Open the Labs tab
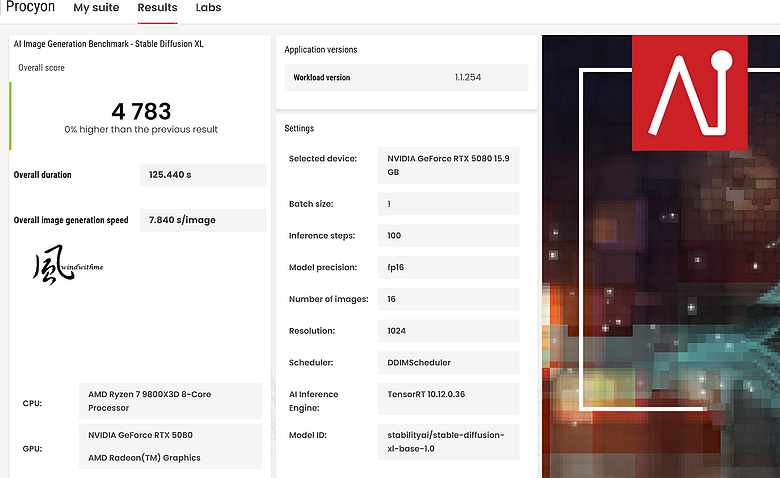The width and height of the screenshot is (780, 478). [x=208, y=8]
